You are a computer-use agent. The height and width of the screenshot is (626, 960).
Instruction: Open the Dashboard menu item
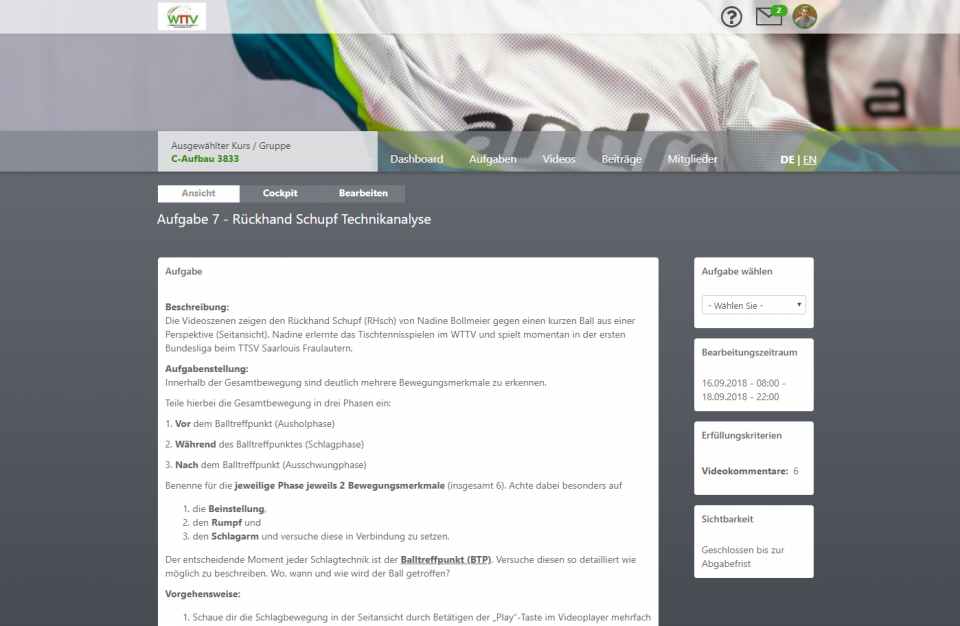tap(416, 159)
